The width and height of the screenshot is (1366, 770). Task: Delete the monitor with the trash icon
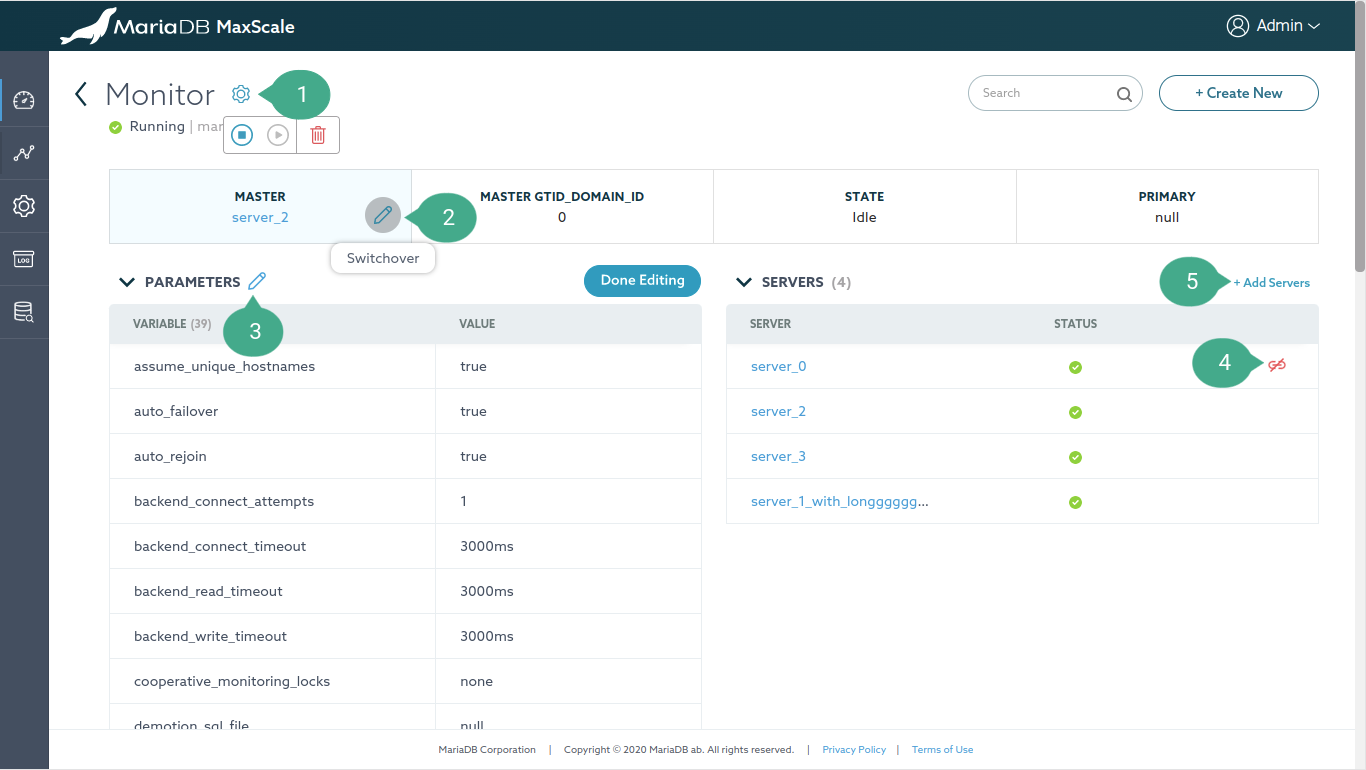tap(318, 135)
